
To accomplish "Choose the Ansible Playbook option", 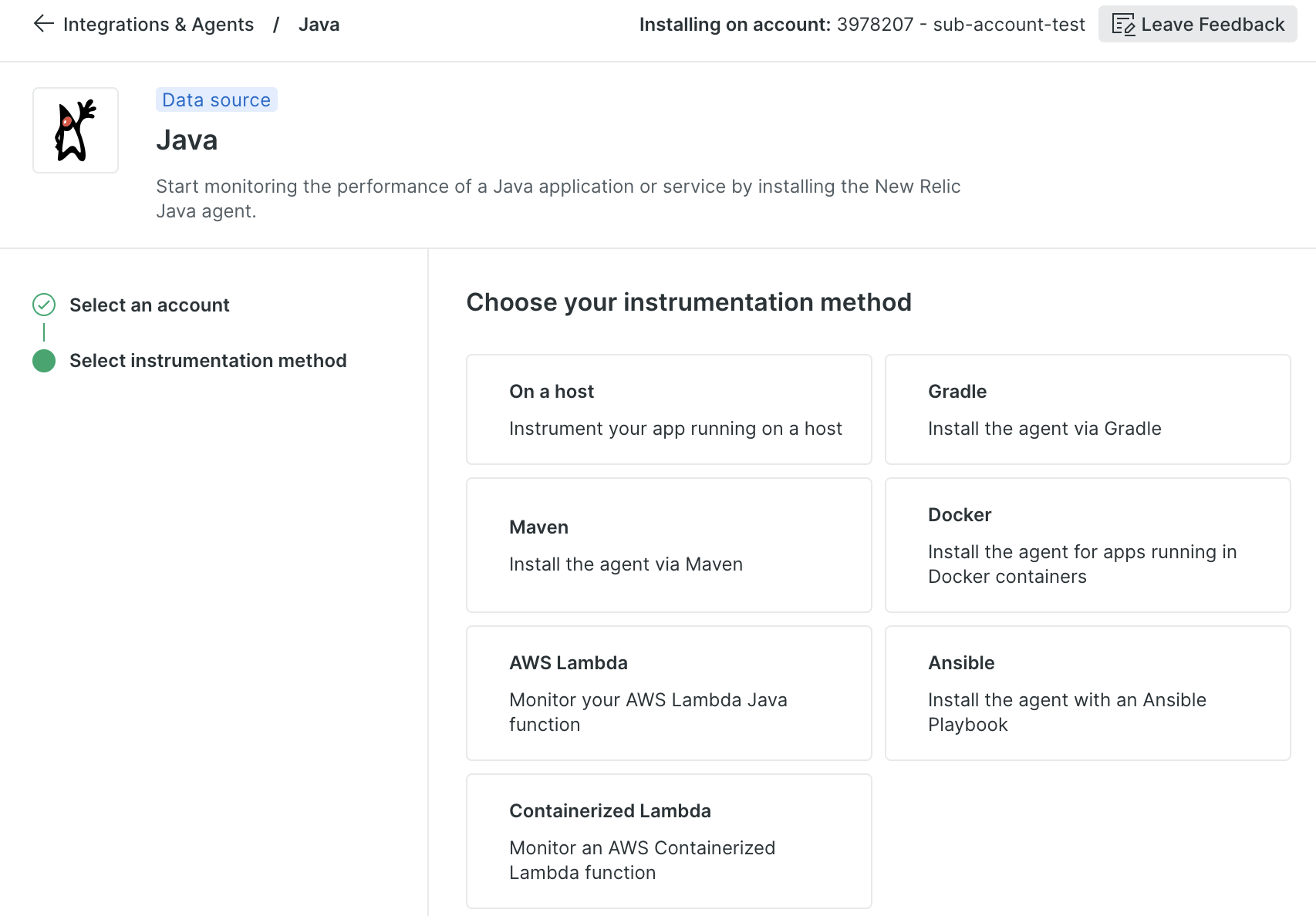I will point(1087,693).
